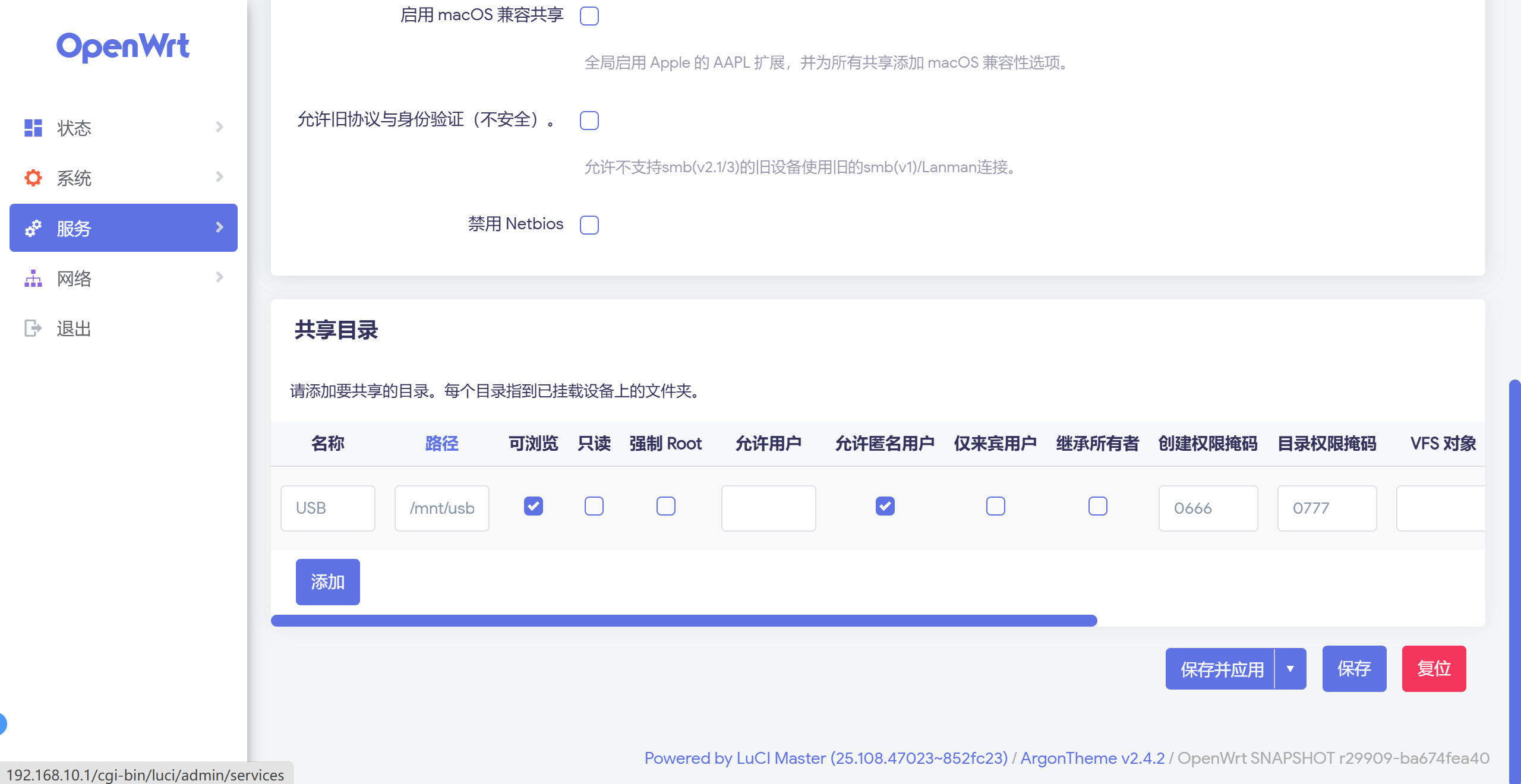Viewport: 1521px width, 784px height.
Task: Expand the 状态 menu chevron
Action: click(219, 127)
